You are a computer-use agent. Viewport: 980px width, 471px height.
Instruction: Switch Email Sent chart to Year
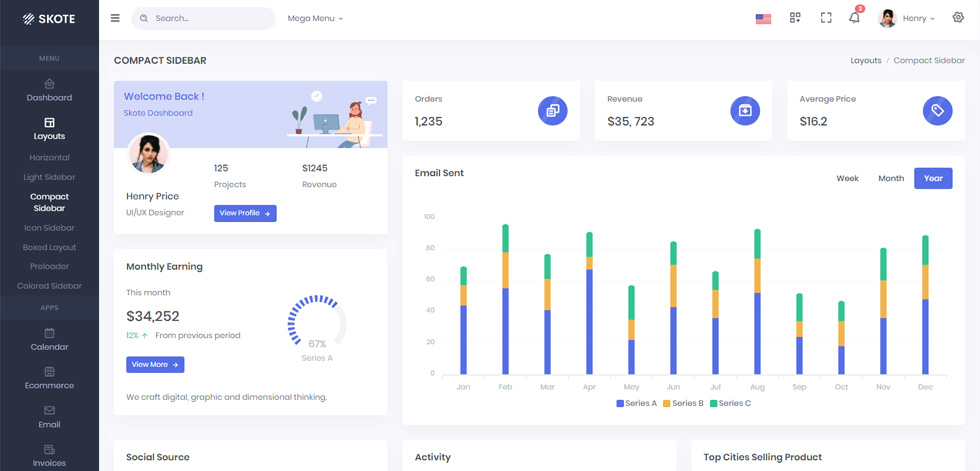pos(933,179)
